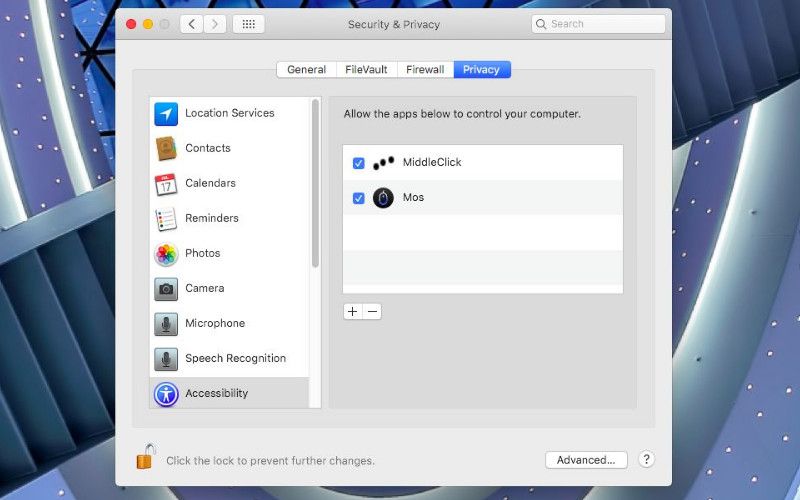Select the Contacts label
The height and width of the screenshot is (500, 800).
click(x=208, y=148)
